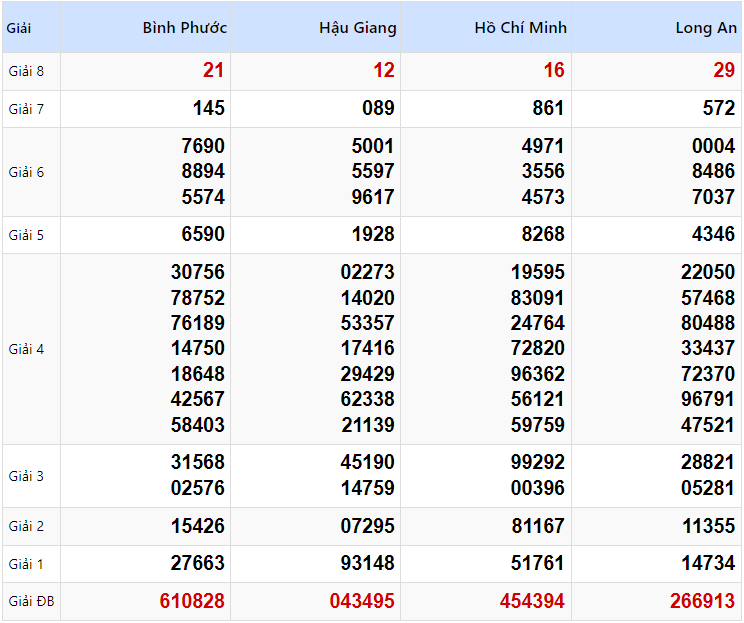Click the Bình Phước column header
This screenshot has height=623, width=744.
coord(184,28)
